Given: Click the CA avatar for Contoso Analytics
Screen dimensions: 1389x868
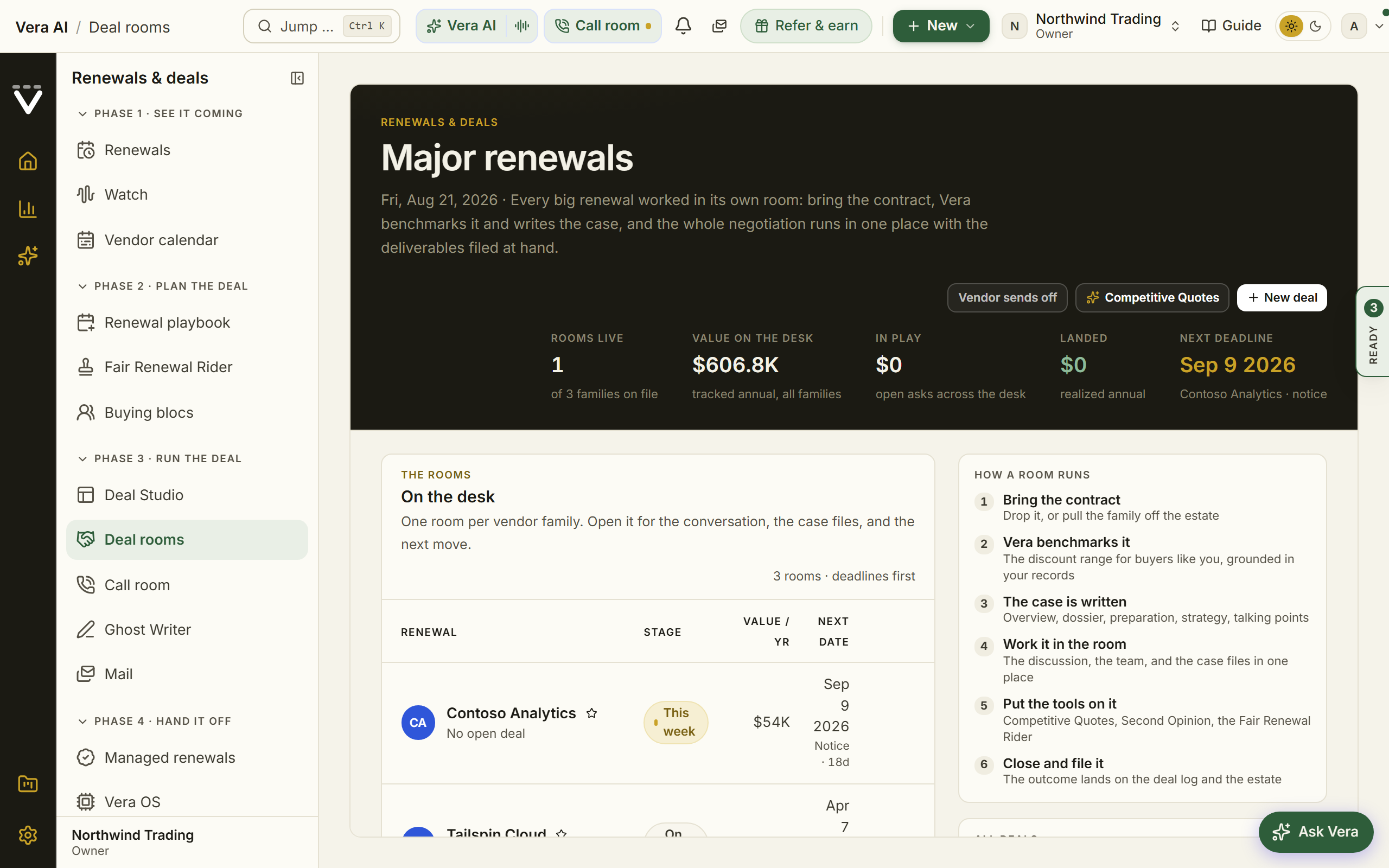Looking at the screenshot, I should (x=418, y=722).
